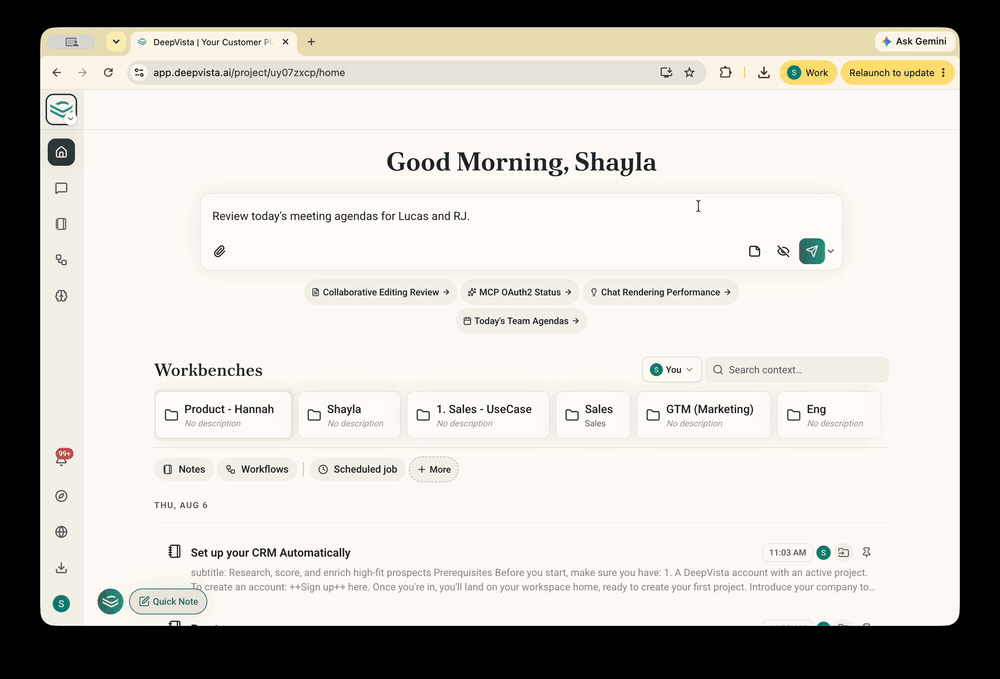Click the site info icon in address bar
The width and height of the screenshot is (1000, 679).
[x=139, y=73]
